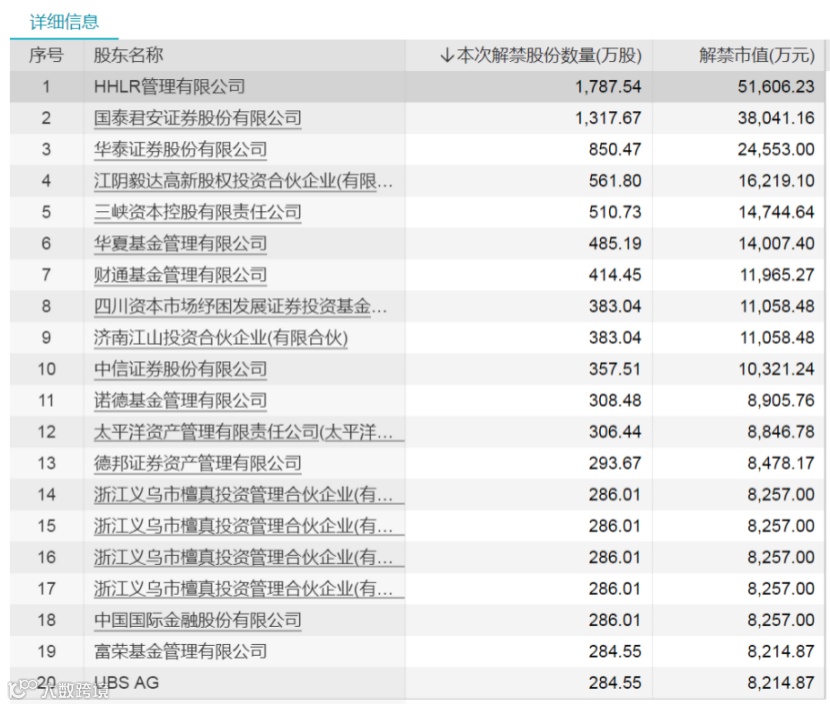This screenshot has width=830, height=706.
Task: Open the 详细信息 tab
Action: [64, 22]
